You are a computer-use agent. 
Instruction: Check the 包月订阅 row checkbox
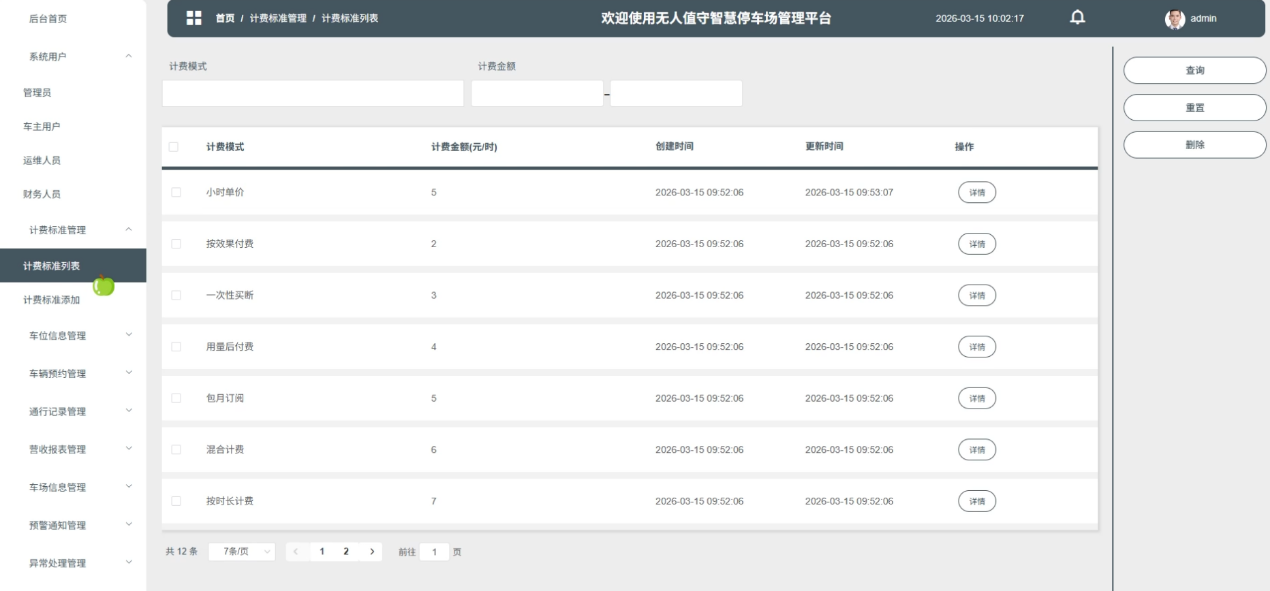(x=176, y=398)
